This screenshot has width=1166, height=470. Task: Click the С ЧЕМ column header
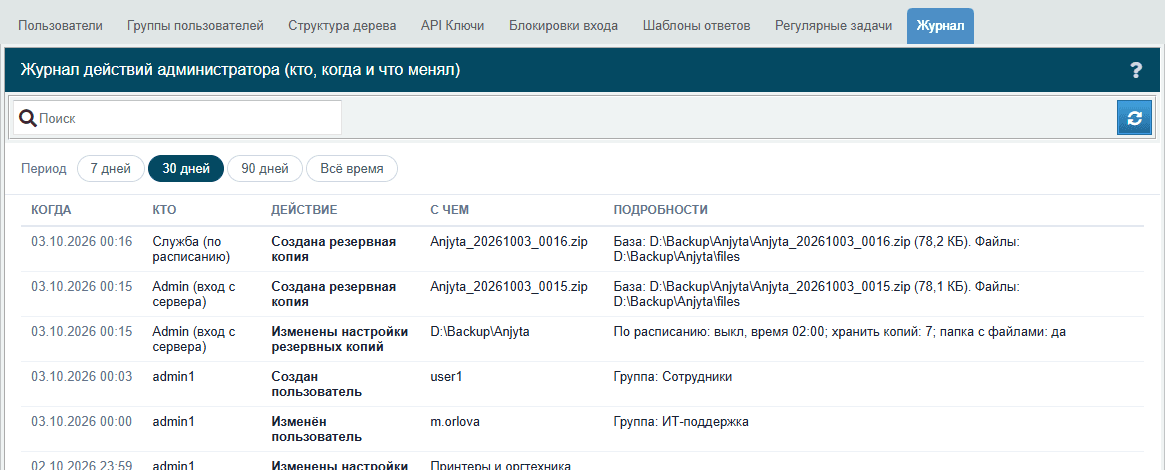click(x=450, y=210)
